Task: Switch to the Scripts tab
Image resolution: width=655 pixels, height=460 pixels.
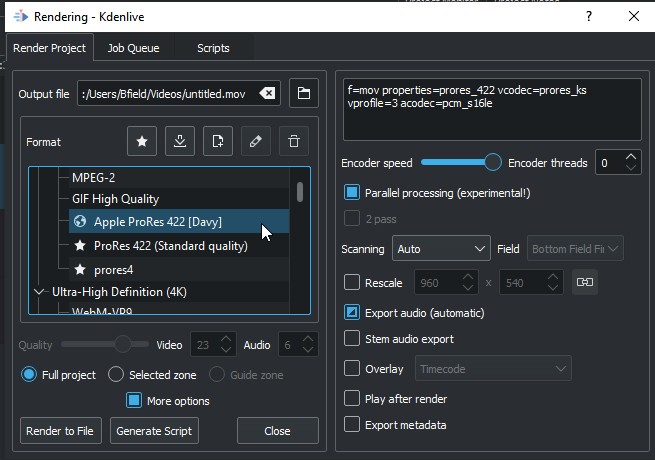Action: tap(213, 48)
